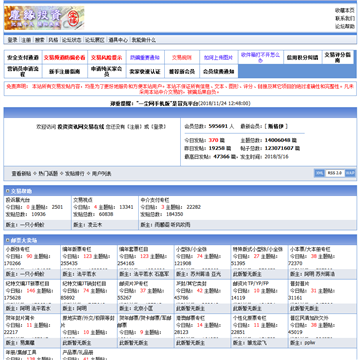The height and width of the screenshot is (360, 360).
Task: Open 道具中心 in the top navigation
Action: [118, 40]
